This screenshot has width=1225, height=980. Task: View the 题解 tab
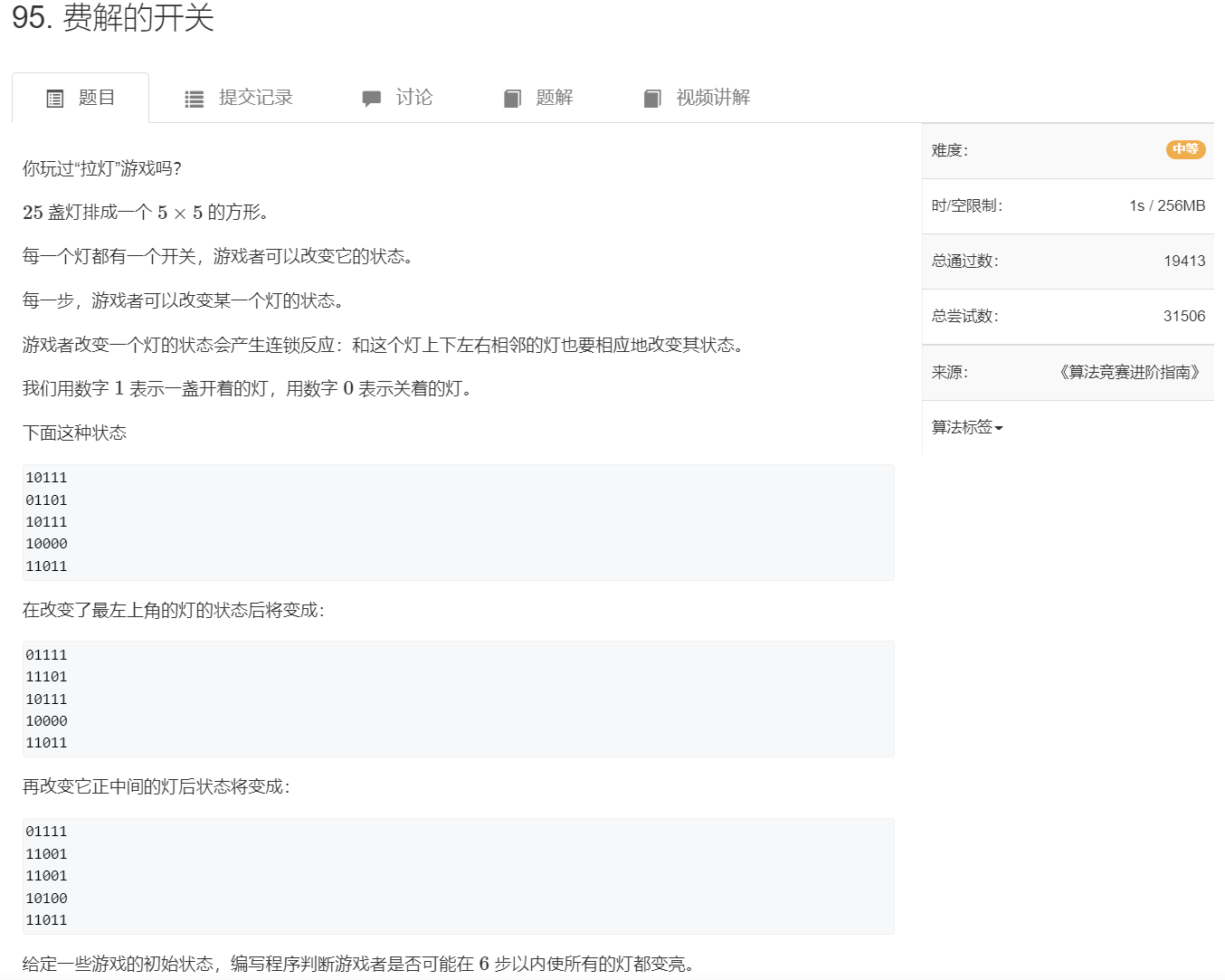(538, 98)
